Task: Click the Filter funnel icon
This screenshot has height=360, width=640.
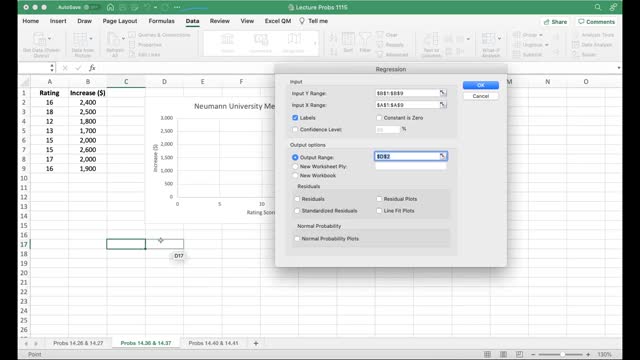Action: click(365, 39)
